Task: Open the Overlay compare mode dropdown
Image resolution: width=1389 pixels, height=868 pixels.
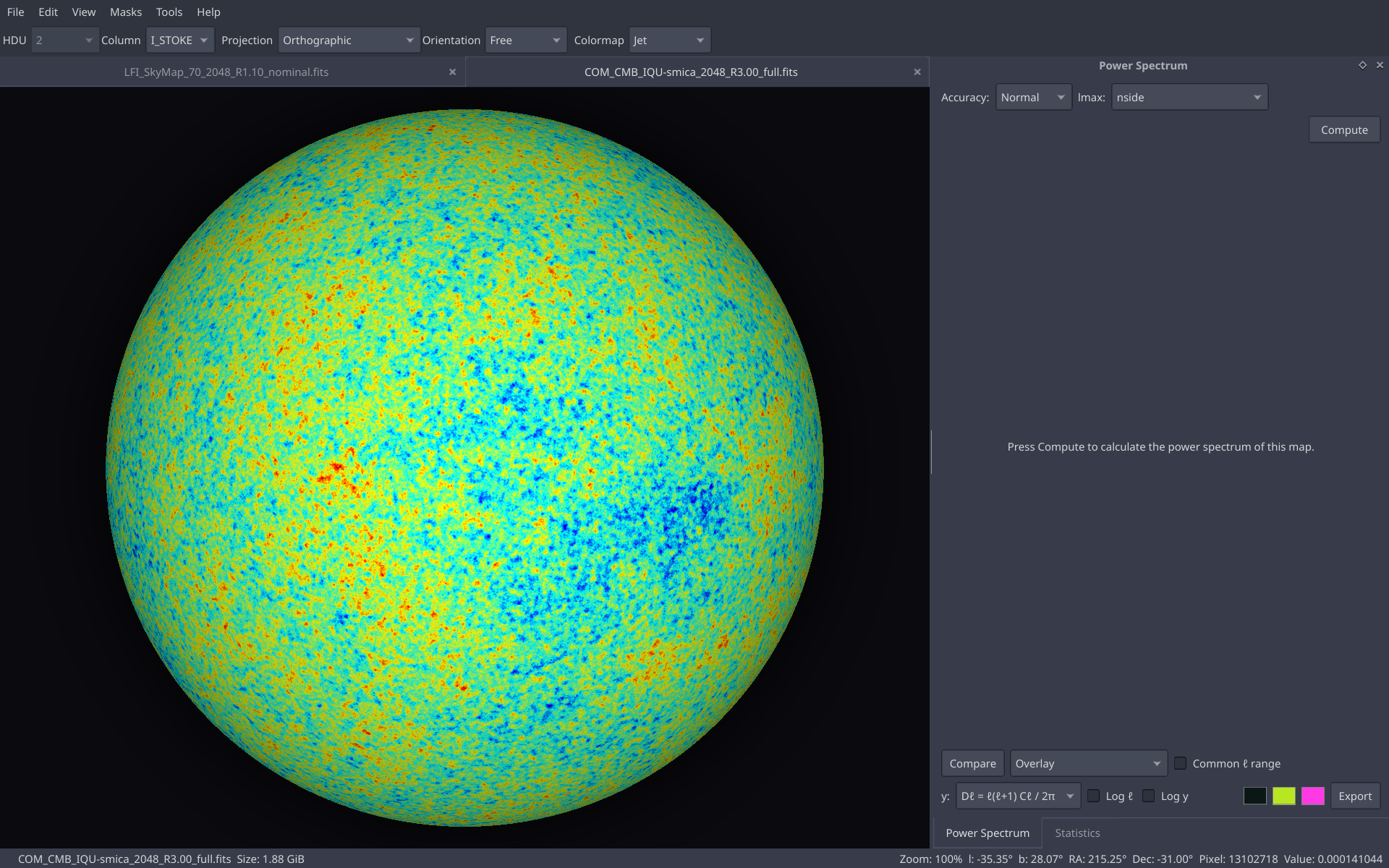Action: tap(1088, 763)
